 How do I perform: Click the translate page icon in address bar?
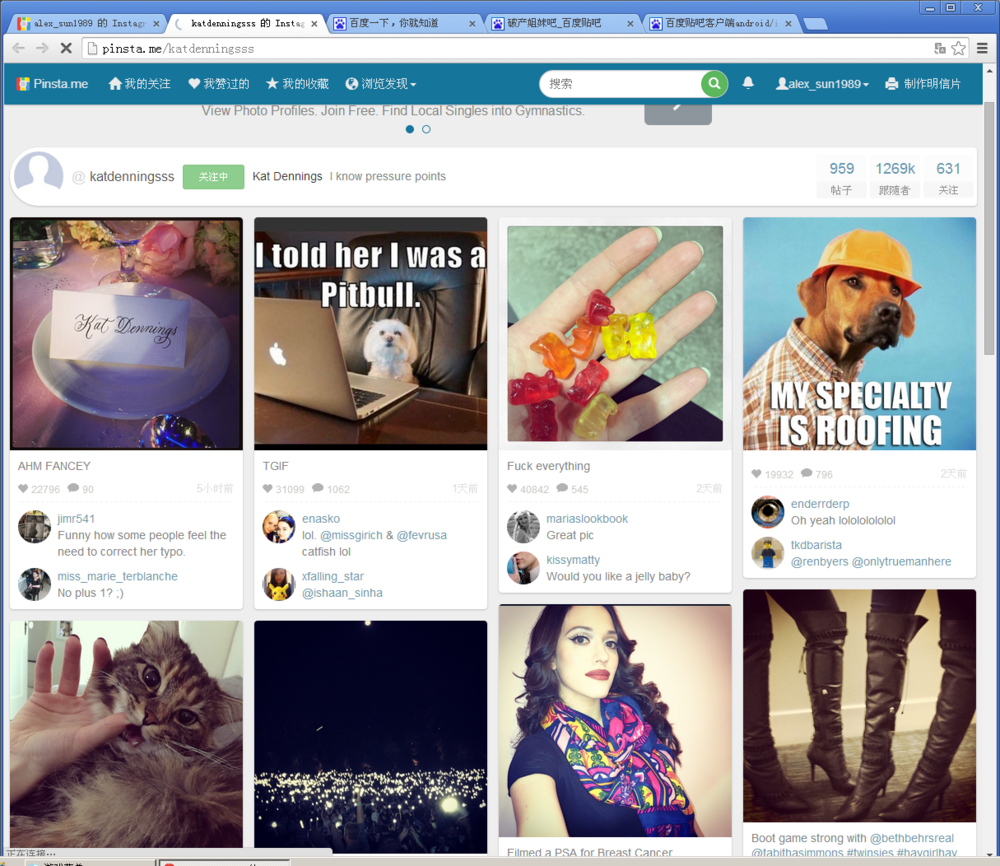tap(939, 48)
